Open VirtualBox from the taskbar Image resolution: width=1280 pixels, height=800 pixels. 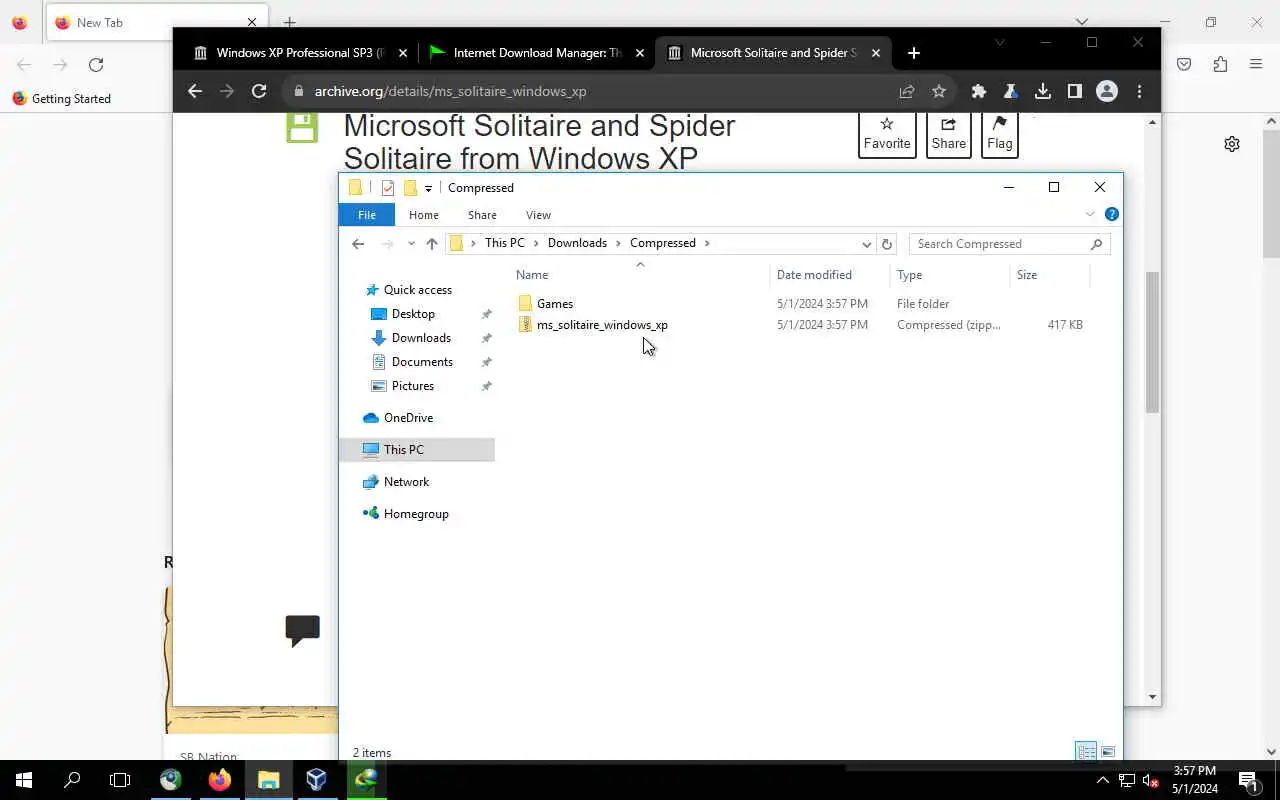tap(316, 780)
